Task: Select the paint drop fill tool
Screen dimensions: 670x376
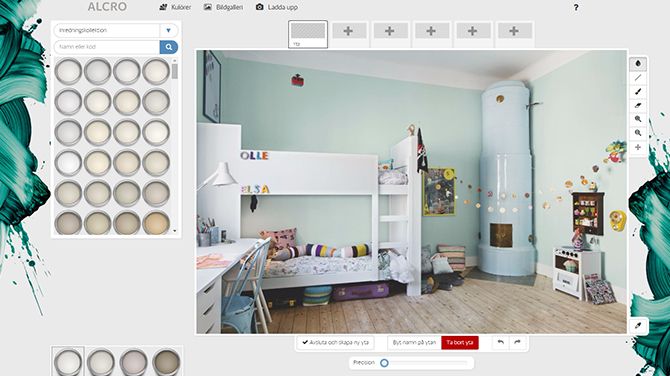Action: (x=638, y=64)
